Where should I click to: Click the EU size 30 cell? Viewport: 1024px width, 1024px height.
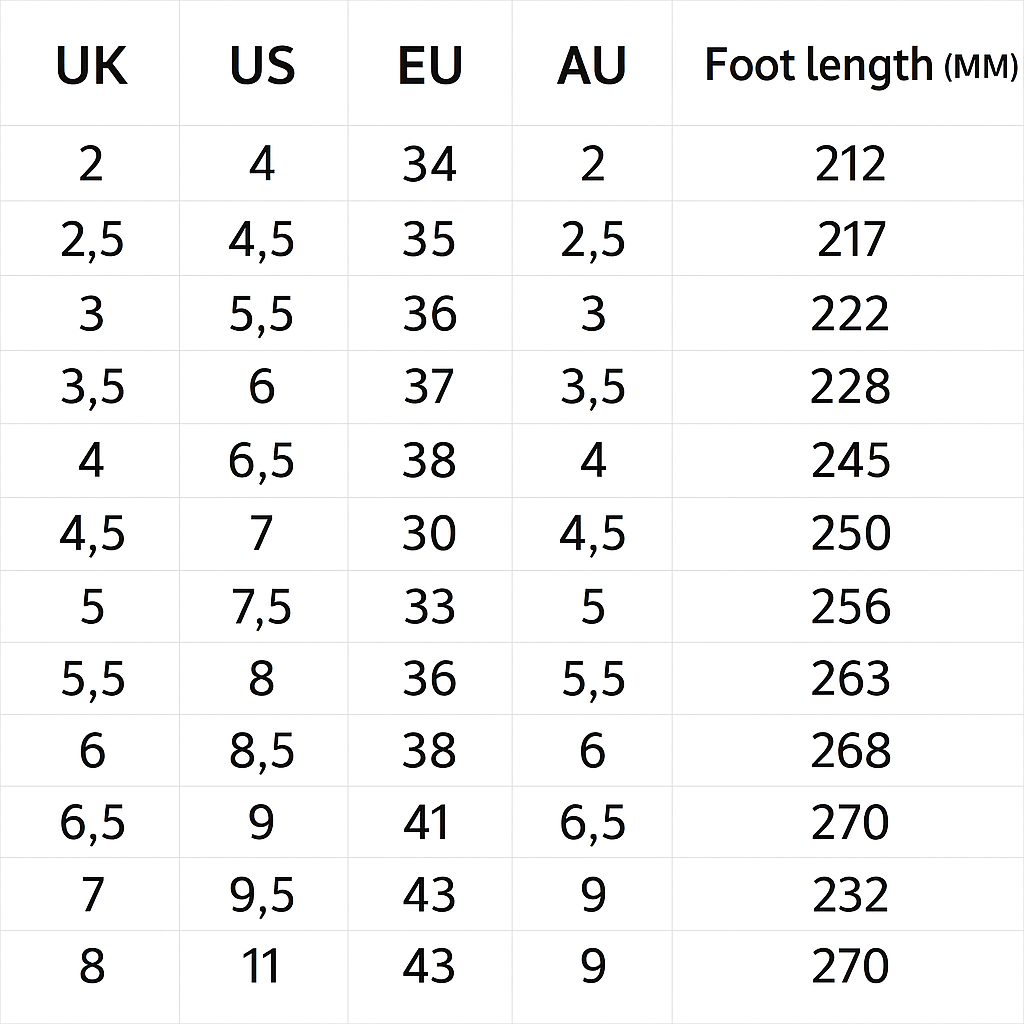(430, 533)
